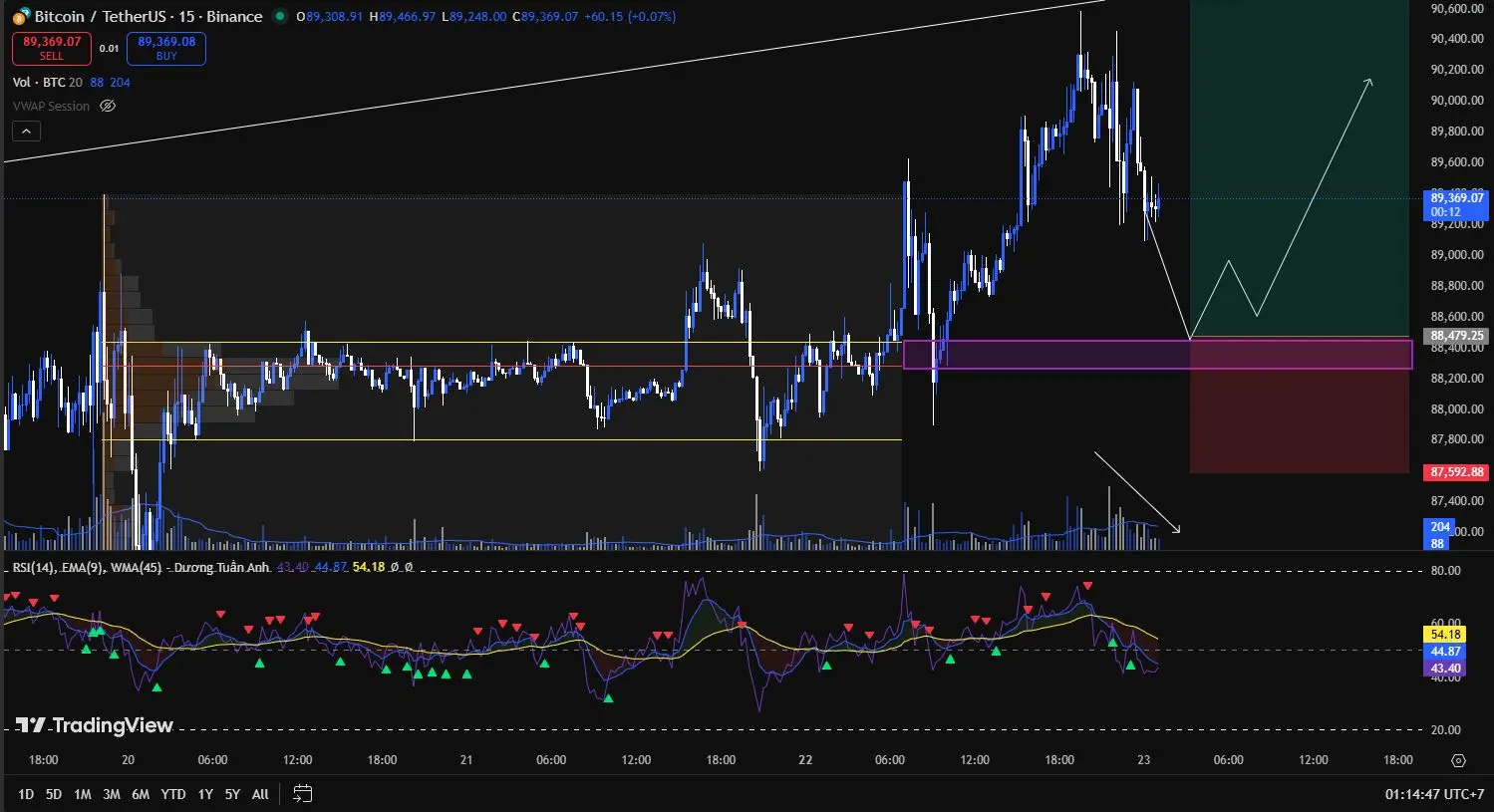The width and height of the screenshot is (1494, 812).
Task: Click the yellow 54.18 label on RSI scale
Action: click(x=1444, y=635)
